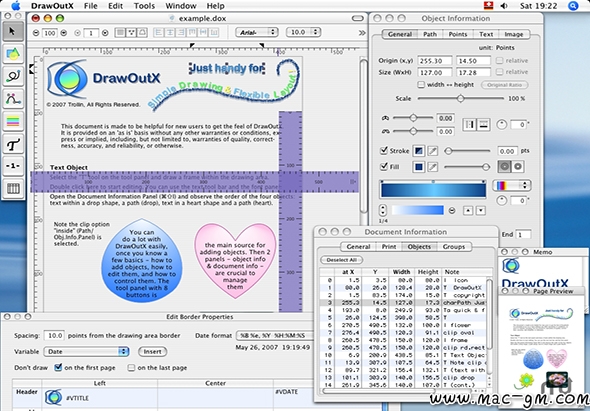
Task: Select the arrow selection tool
Action: [13, 31]
